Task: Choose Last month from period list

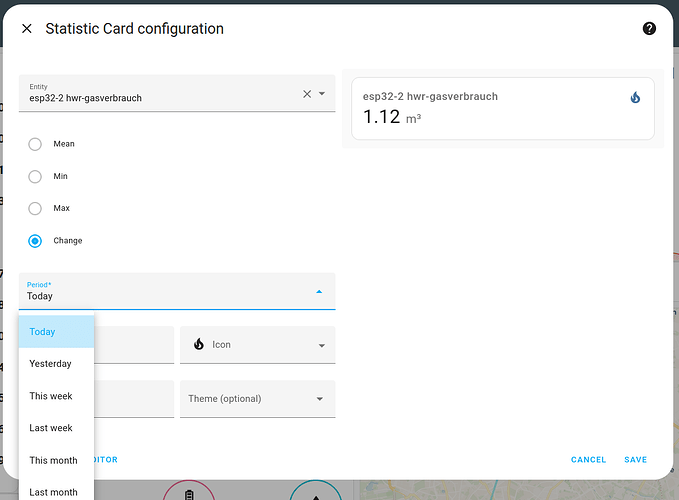Action: tap(56, 492)
